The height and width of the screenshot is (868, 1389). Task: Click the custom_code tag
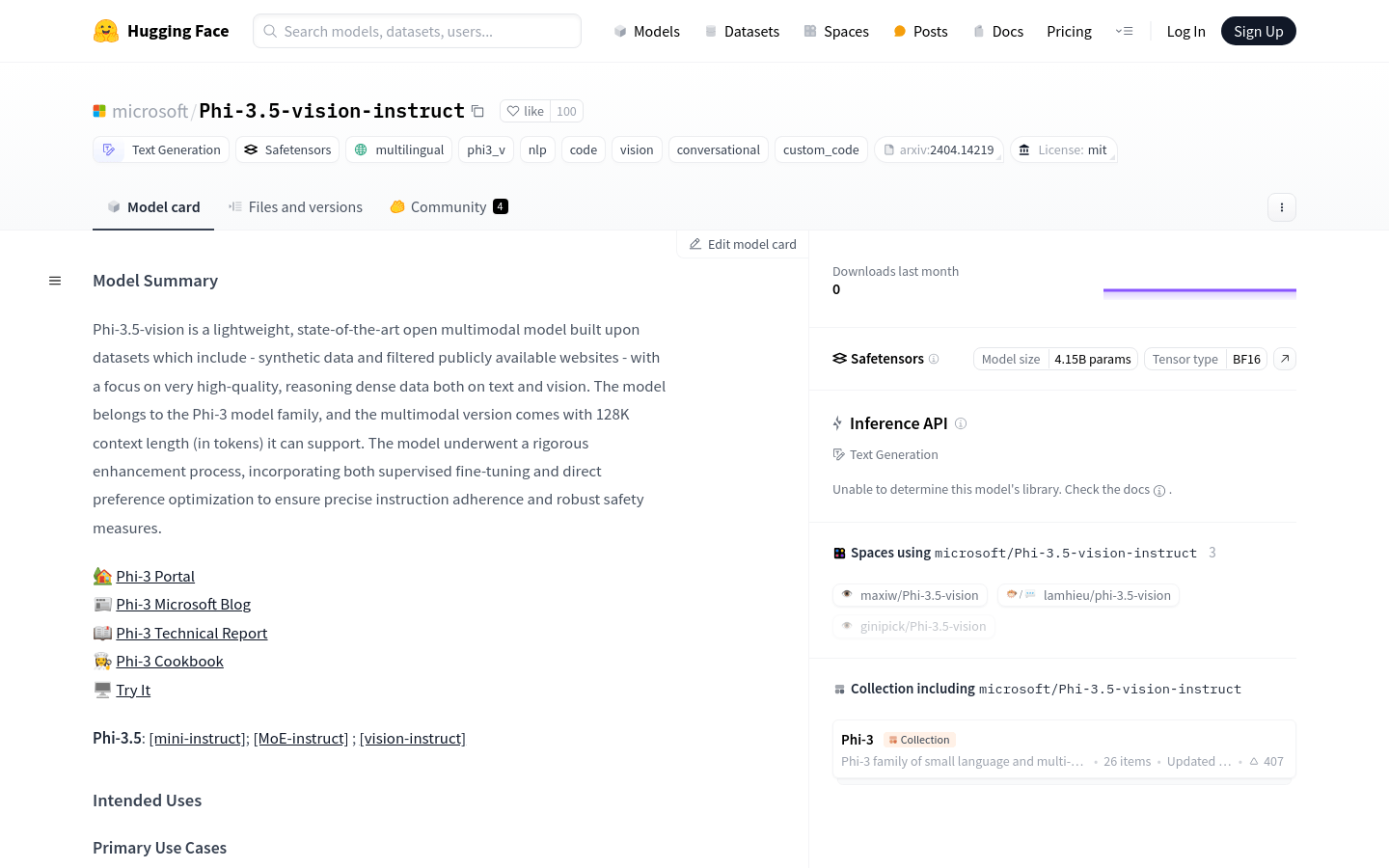pos(821,149)
